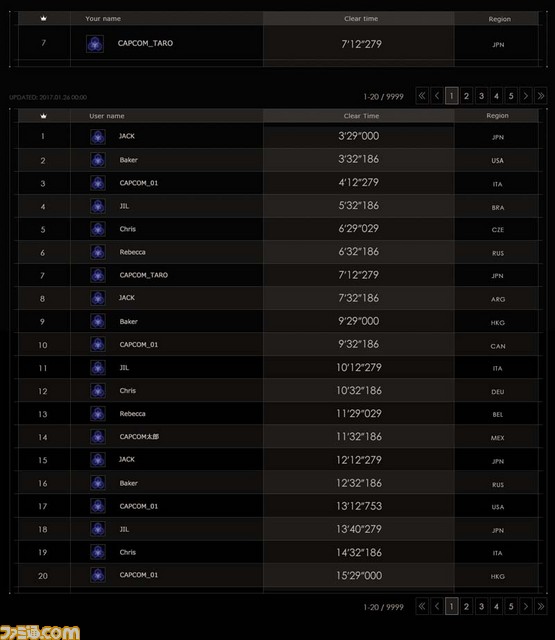The width and height of the screenshot is (555, 640).
Task: Jump to last page with bottom double-right arrow
Action: pyautogui.click(x=541, y=606)
